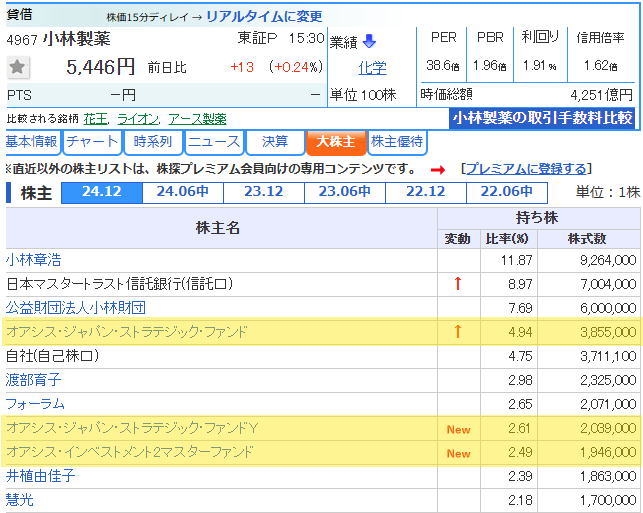Screen dimensions: 643x513
Task: Open shareholder 渡部育子
Action: (34, 380)
